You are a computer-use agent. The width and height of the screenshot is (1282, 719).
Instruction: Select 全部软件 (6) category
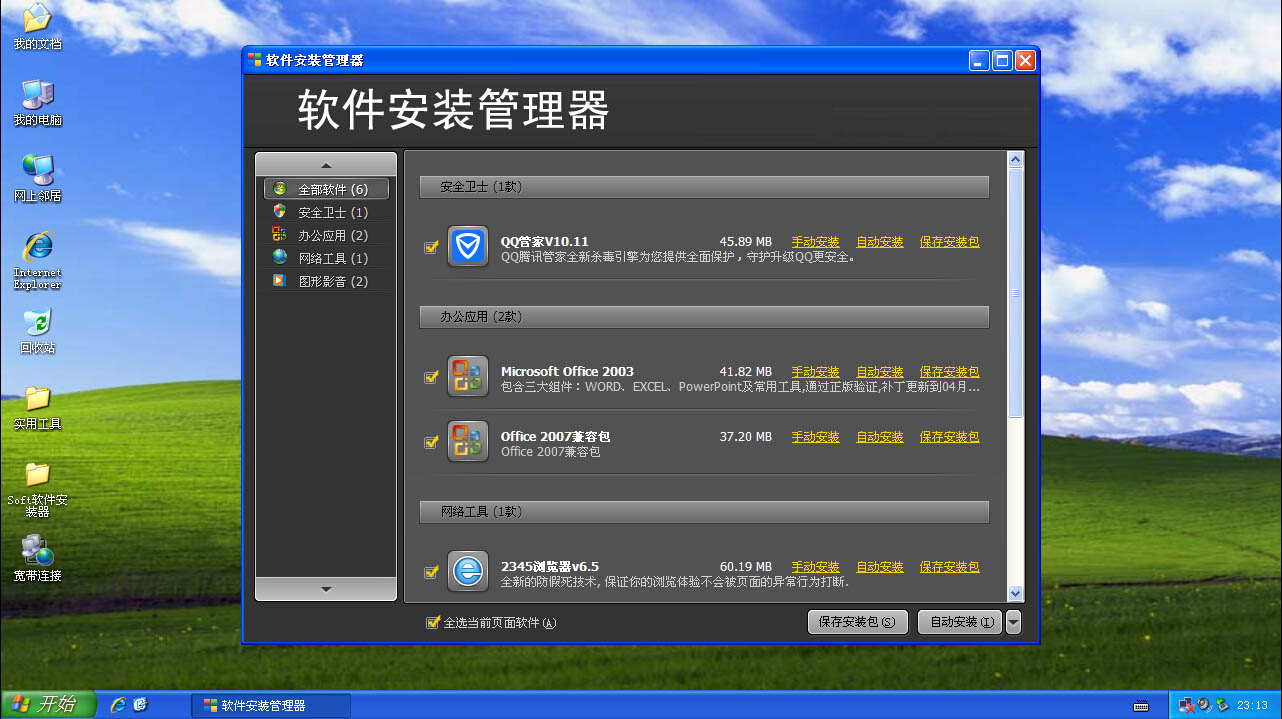(x=326, y=189)
